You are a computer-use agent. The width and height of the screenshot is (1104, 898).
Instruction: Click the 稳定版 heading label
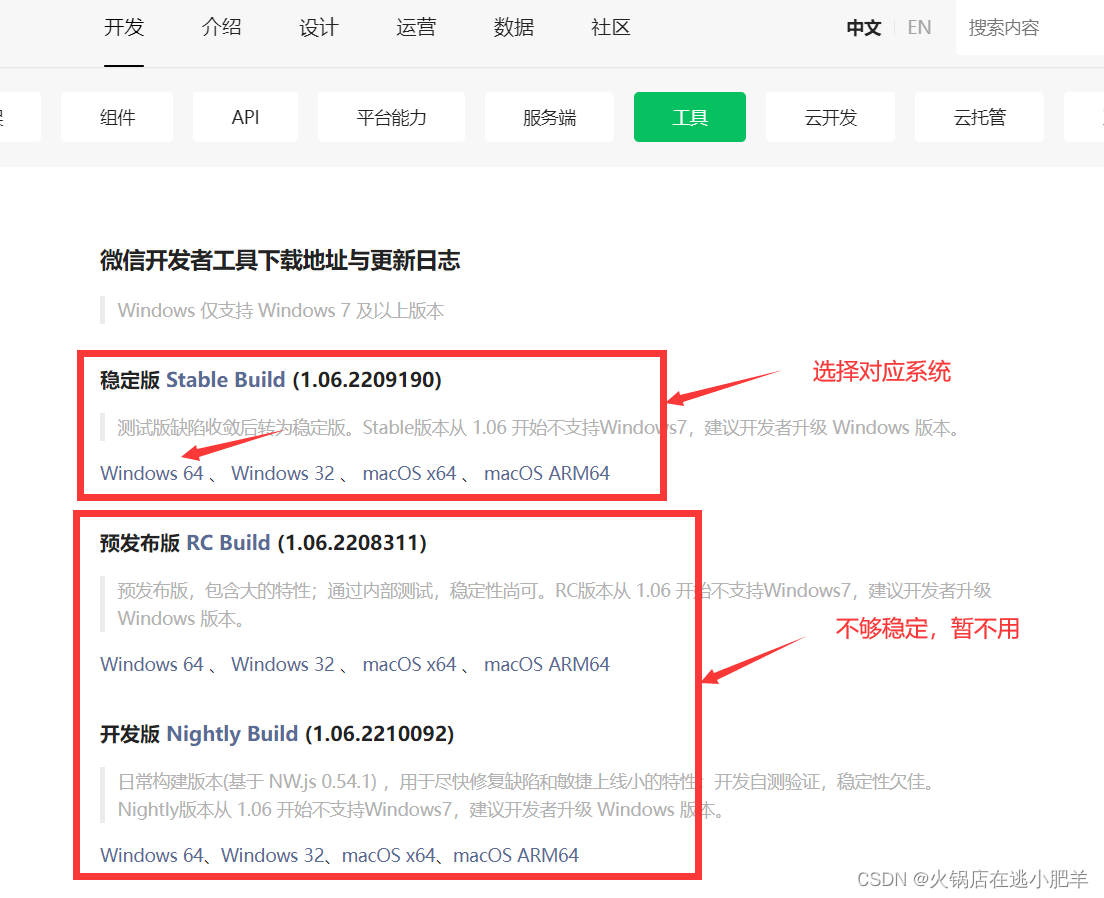point(130,380)
